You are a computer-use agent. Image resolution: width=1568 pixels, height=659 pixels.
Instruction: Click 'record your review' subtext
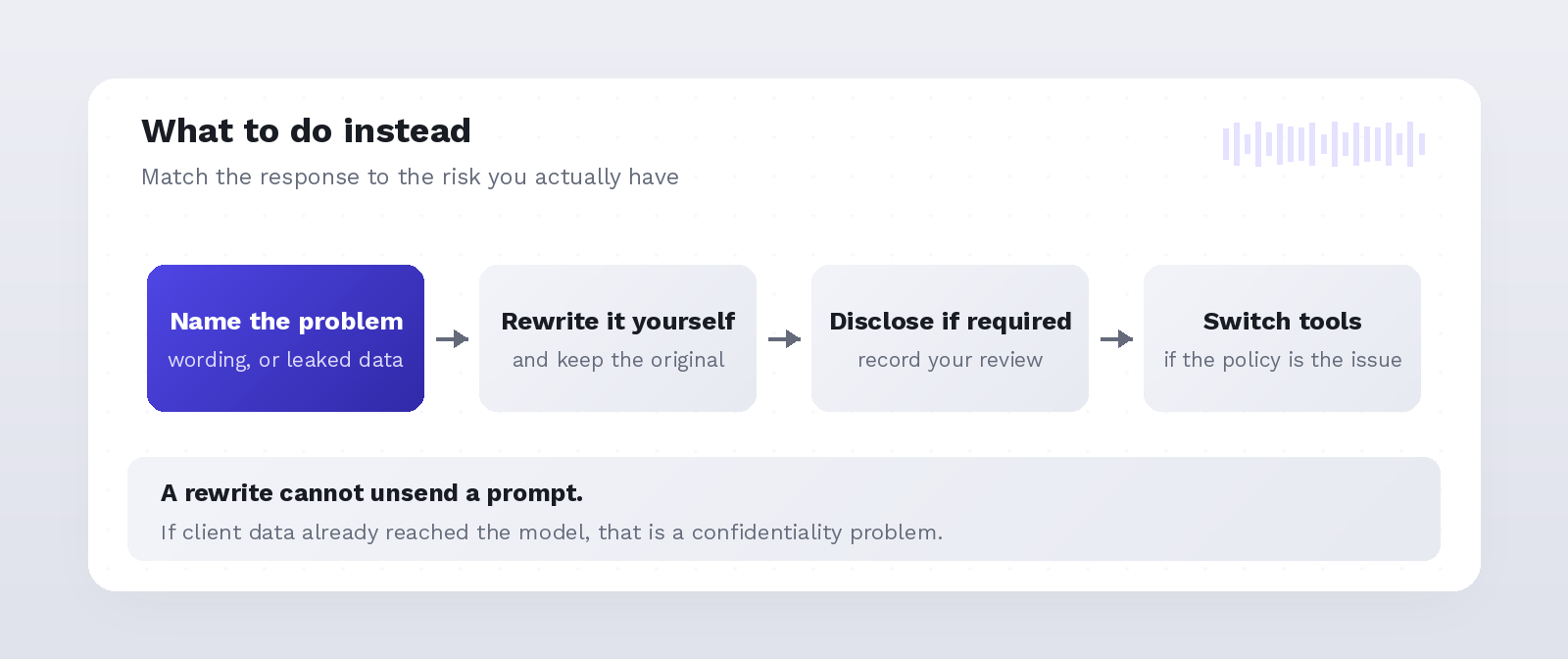950,360
